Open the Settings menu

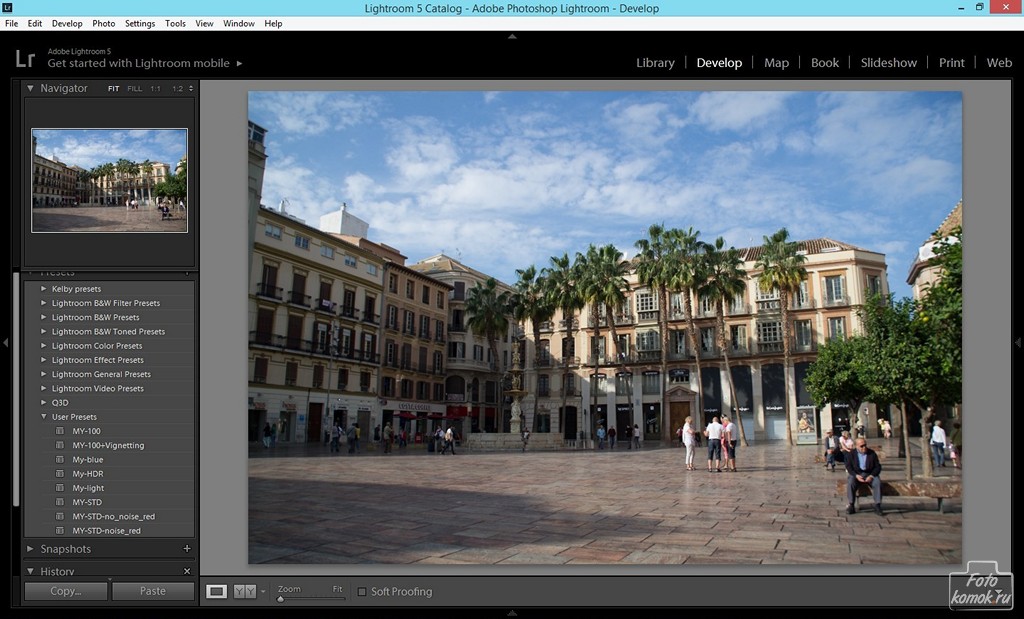click(x=140, y=24)
